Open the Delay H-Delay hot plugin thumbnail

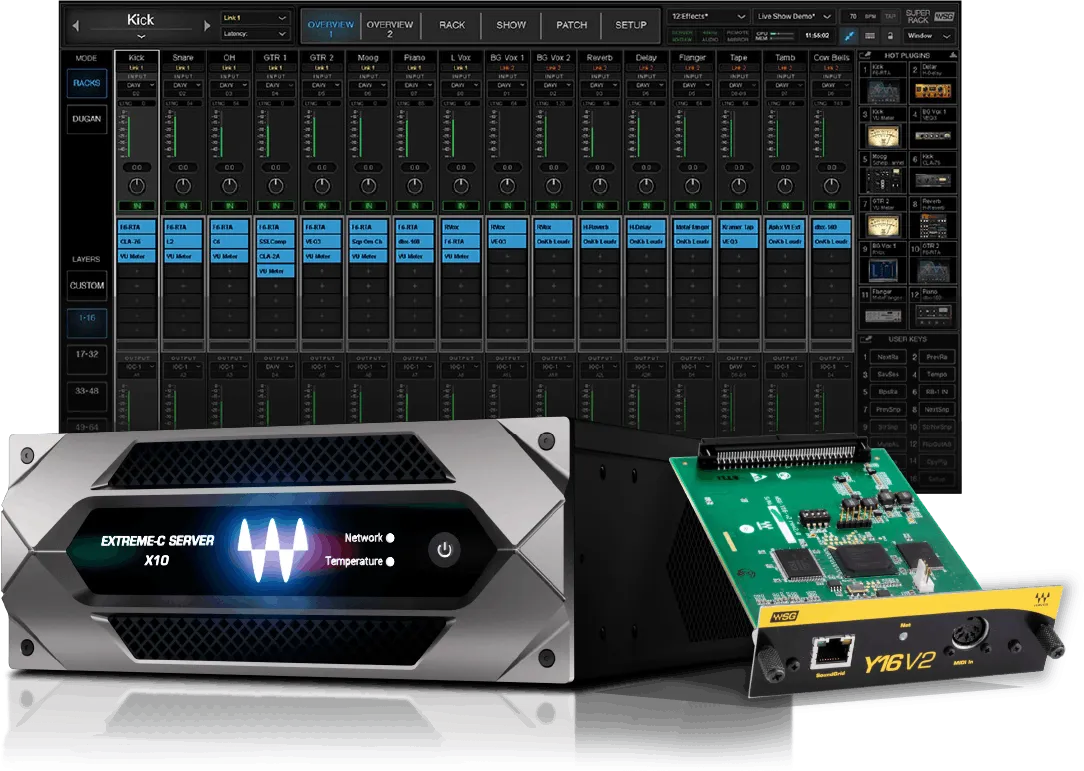tap(933, 90)
